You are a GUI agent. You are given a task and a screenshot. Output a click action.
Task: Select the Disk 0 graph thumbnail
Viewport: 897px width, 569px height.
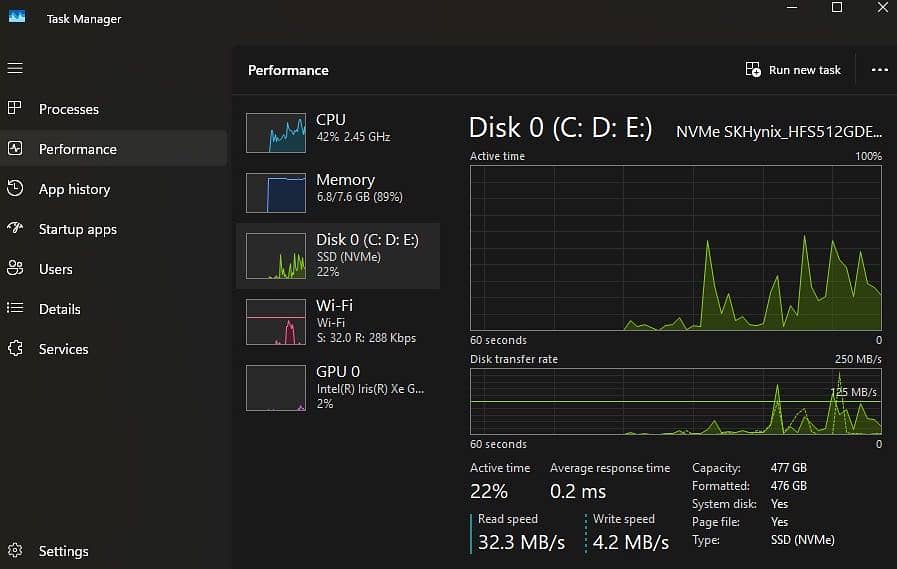pyautogui.click(x=276, y=256)
